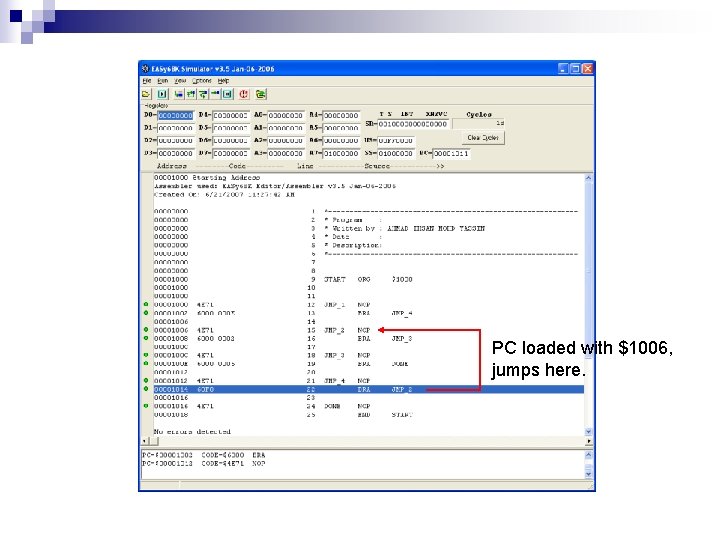This screenshot has width=720, height=540.
Task: Click the A3 register field
Action: click(286, 153)
